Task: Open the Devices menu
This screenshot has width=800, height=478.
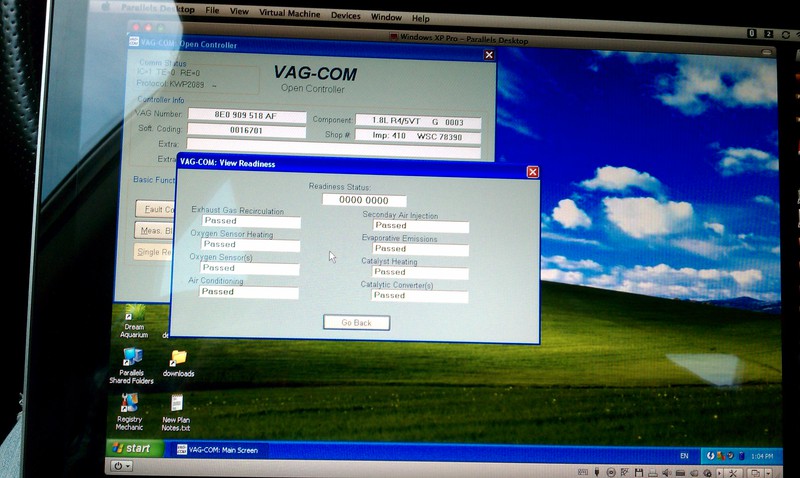Action: click(345, 15)
